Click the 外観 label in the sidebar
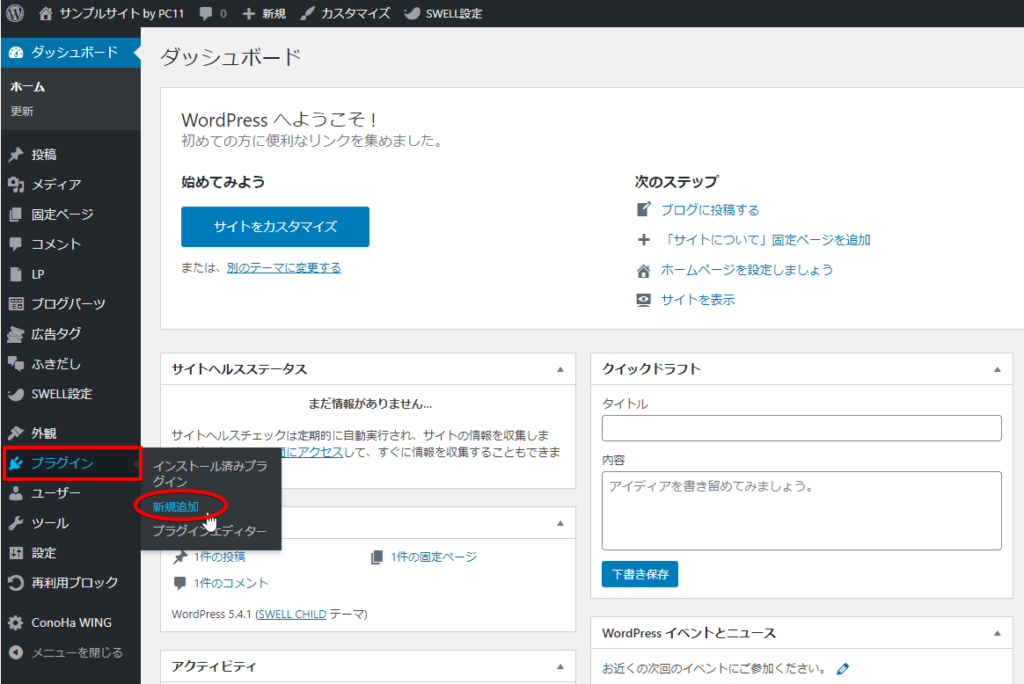 (x=44, y=433)
